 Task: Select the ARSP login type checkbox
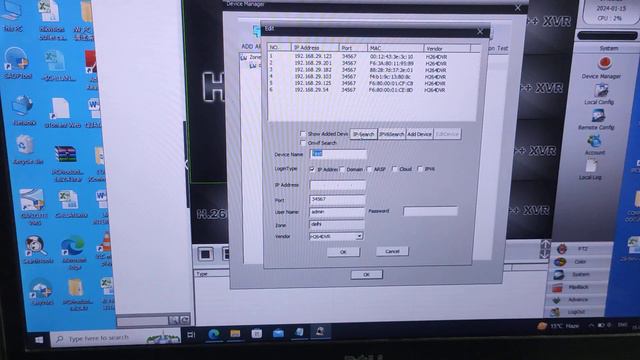pyautogui.click(x=369, y=169)
